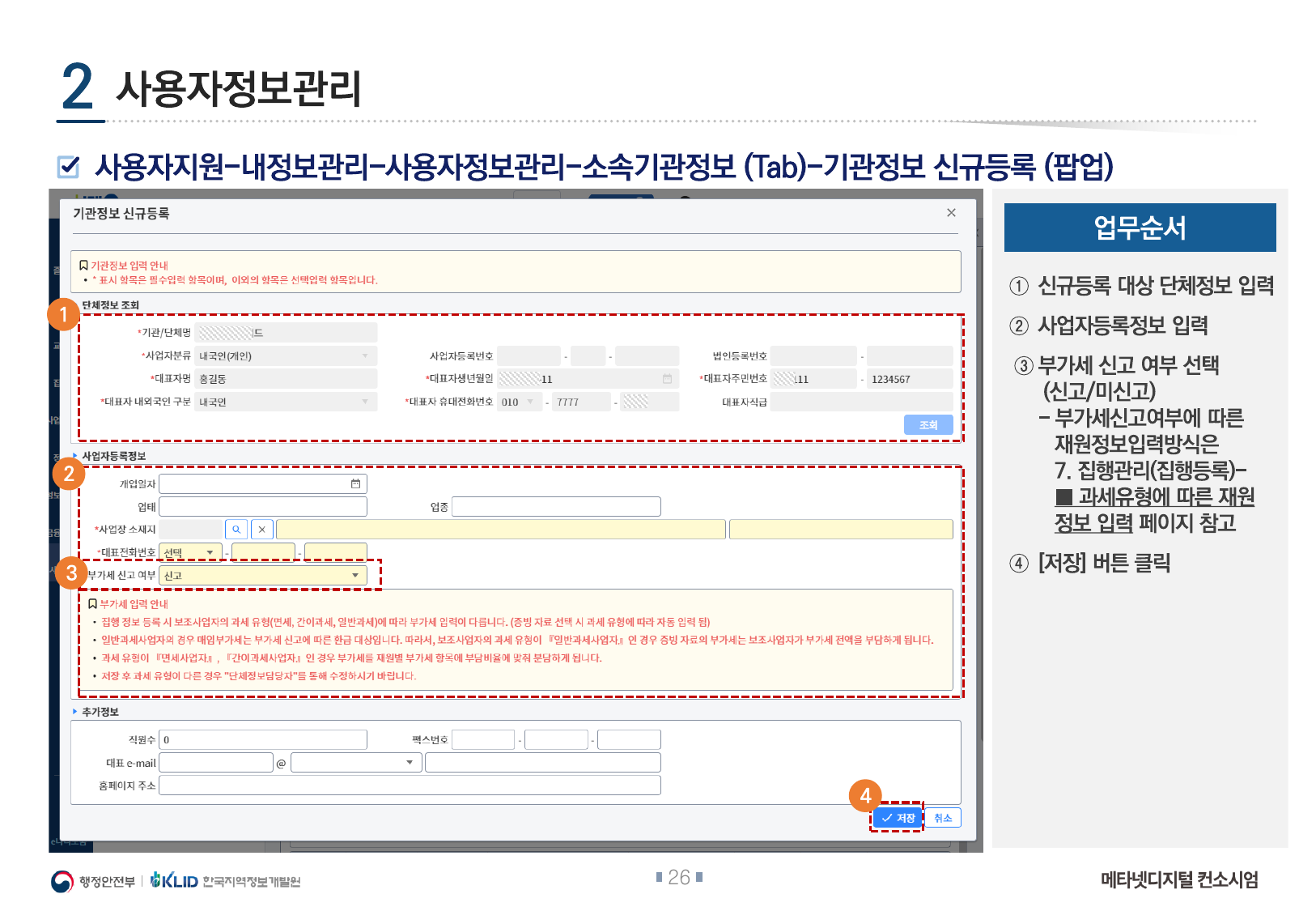1316x911 pixels.
Task: Click the 업종 input field
Action: coord(556,507)
